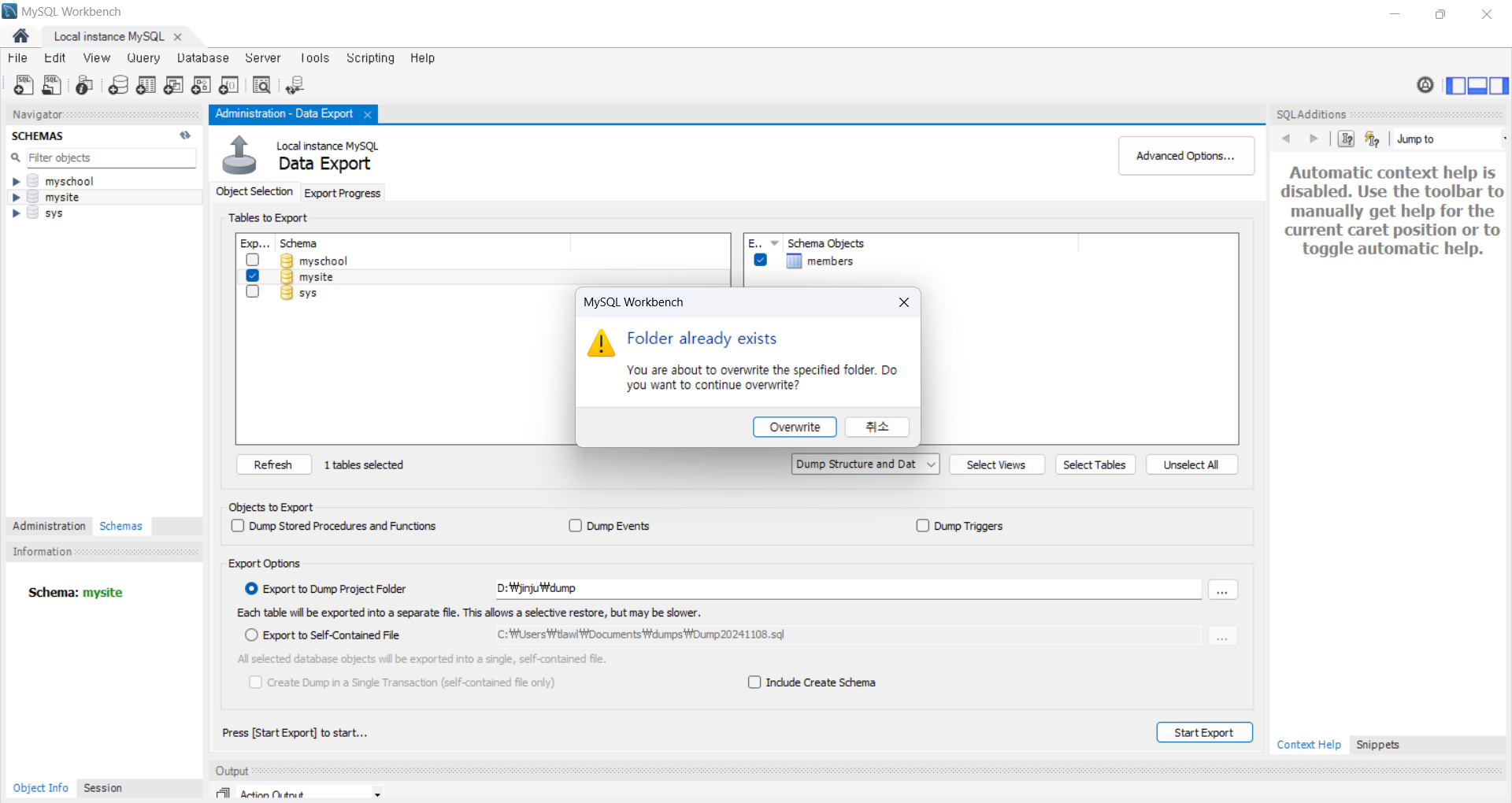
Task: Enable the Dump Events checkbox
Action: tap(576, 526)
